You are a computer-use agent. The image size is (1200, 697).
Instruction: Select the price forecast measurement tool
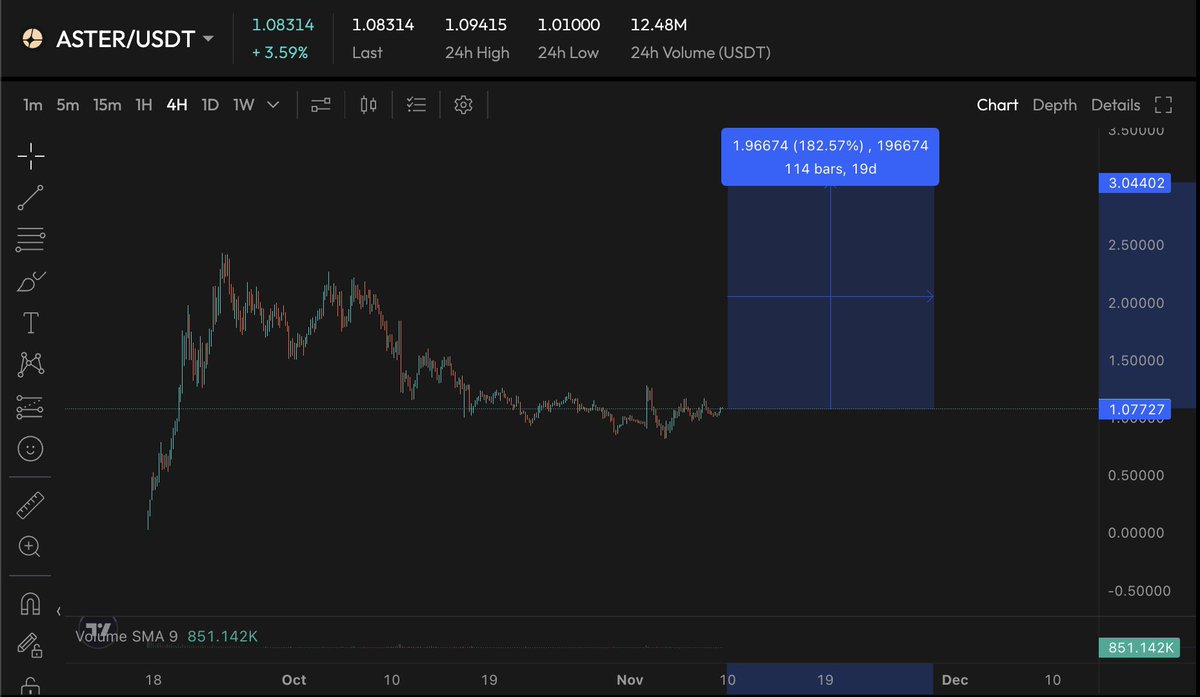click(x=31, y=407)
